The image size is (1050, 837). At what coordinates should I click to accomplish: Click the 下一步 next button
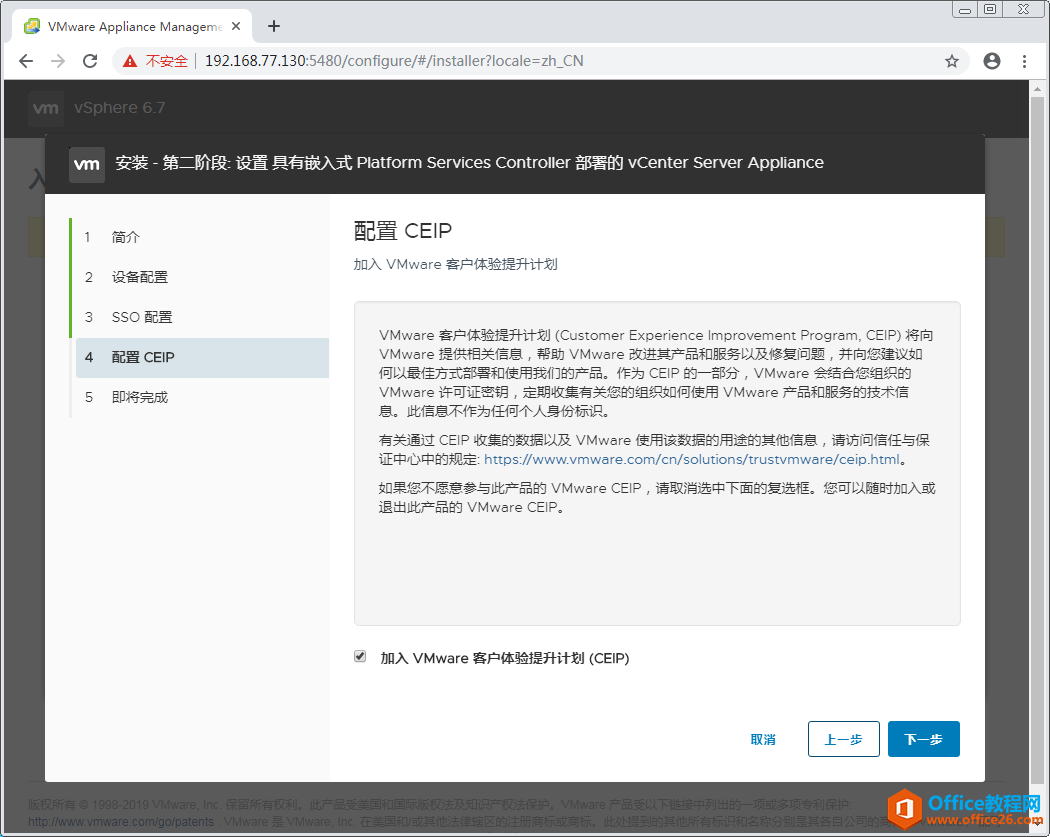point(923,739)
